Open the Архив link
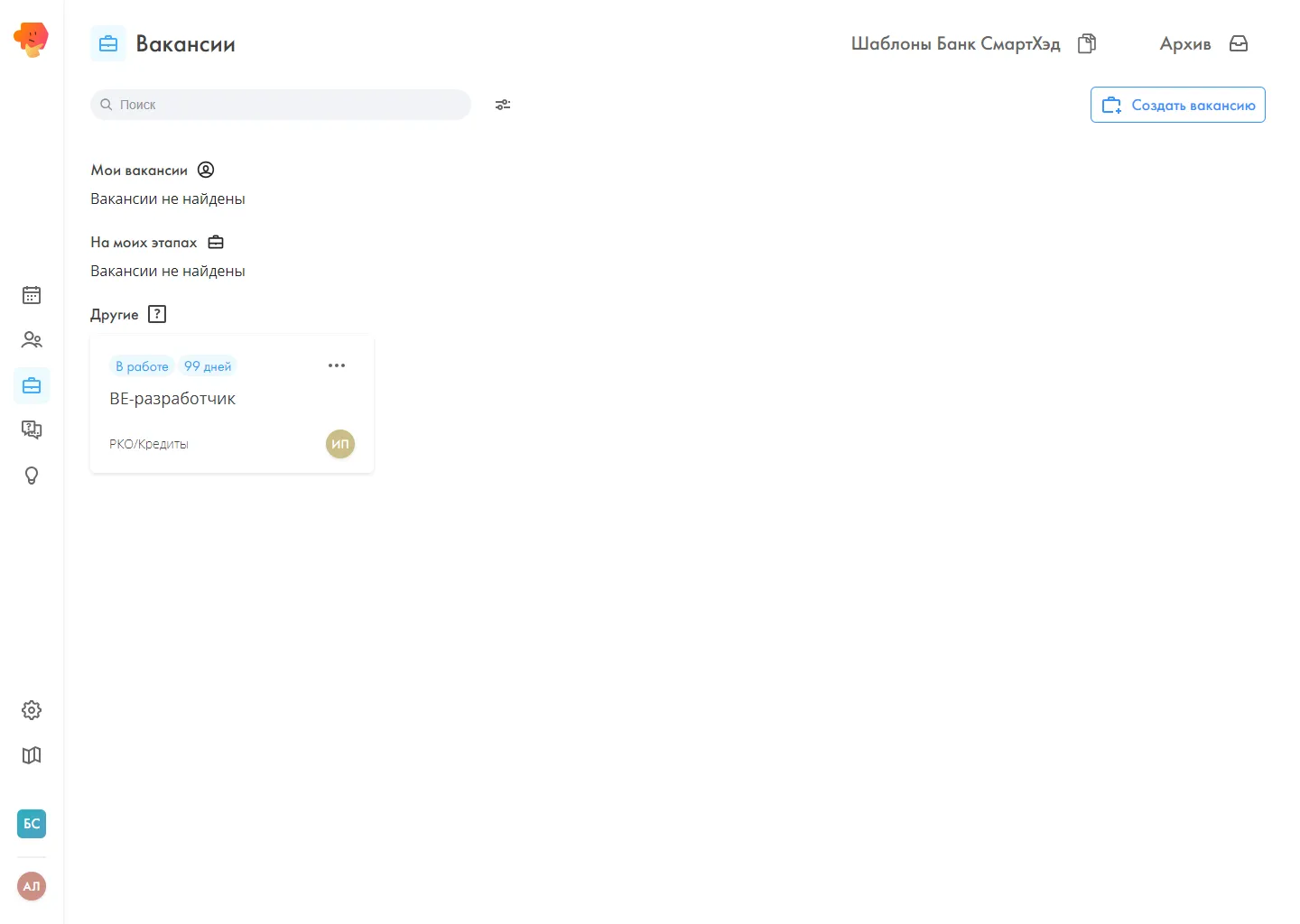Image resolution: width=1300 pixels, height=924 pixels. point(1185,43)
